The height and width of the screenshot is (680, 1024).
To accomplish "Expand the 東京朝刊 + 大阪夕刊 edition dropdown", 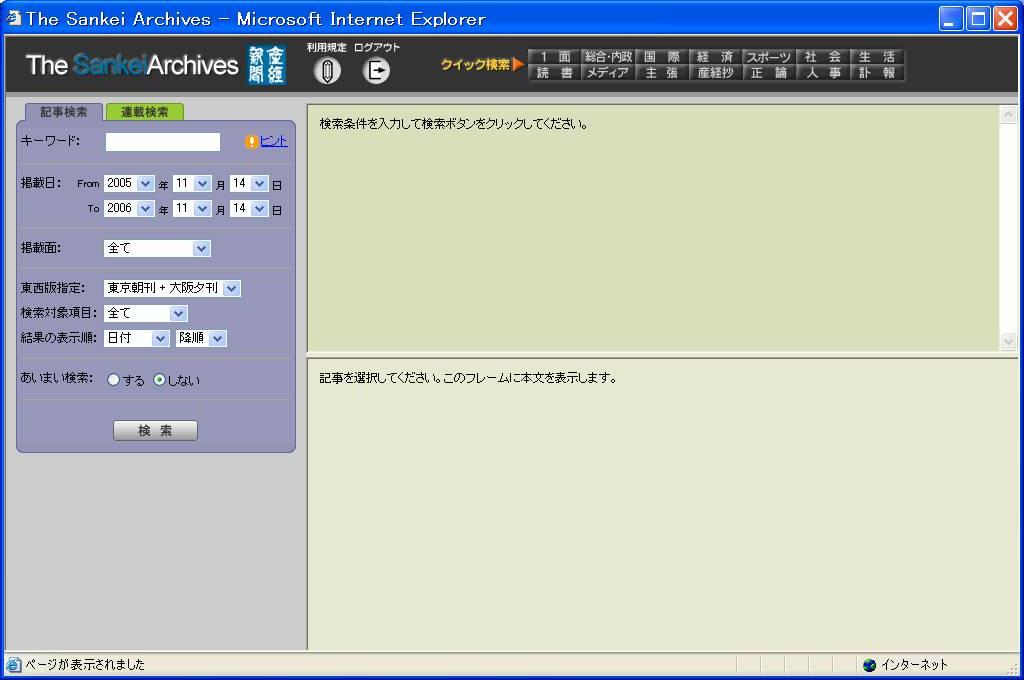I will pos(231,289).
